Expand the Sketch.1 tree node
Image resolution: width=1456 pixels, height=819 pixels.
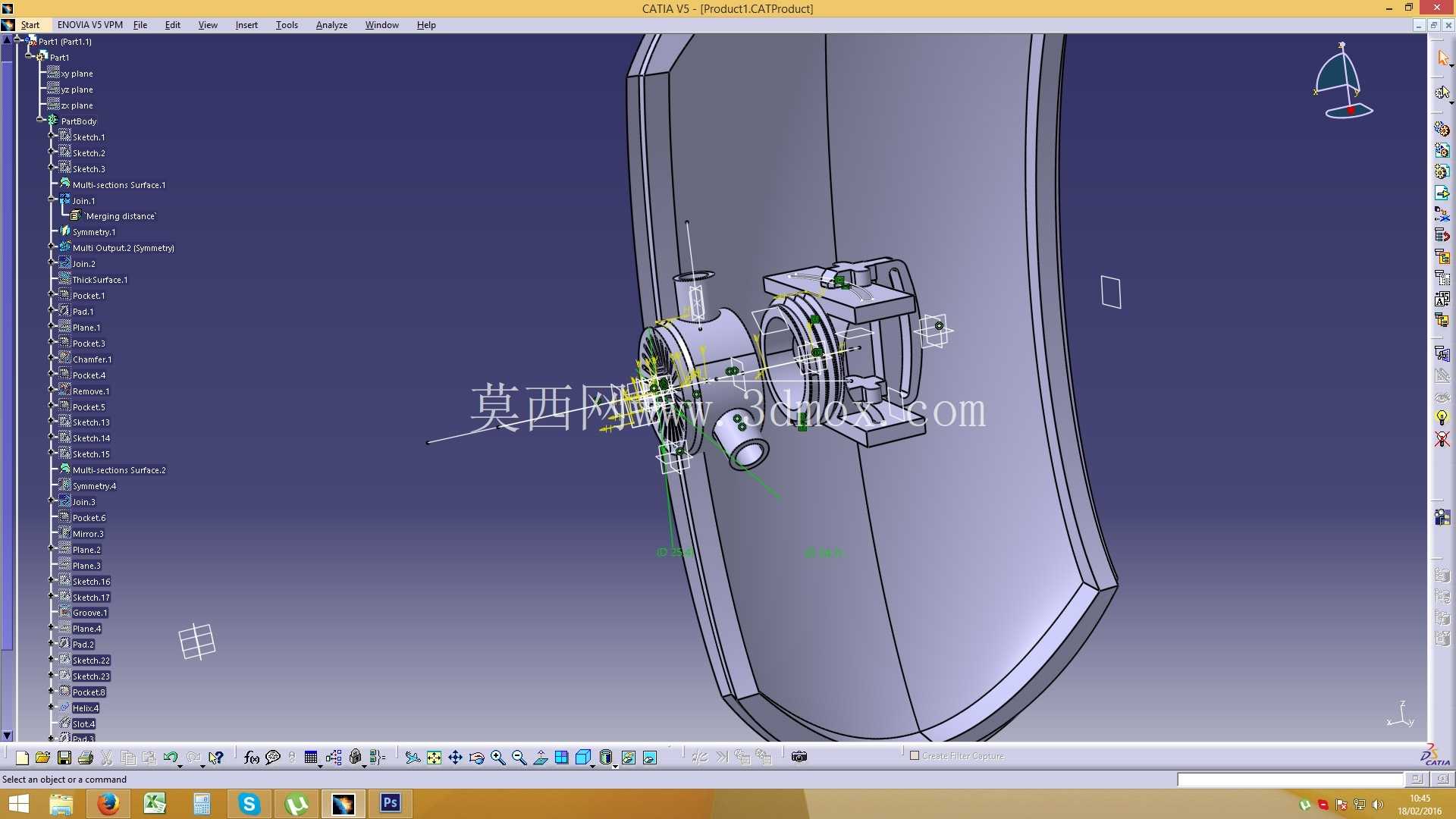coord(51,136)
